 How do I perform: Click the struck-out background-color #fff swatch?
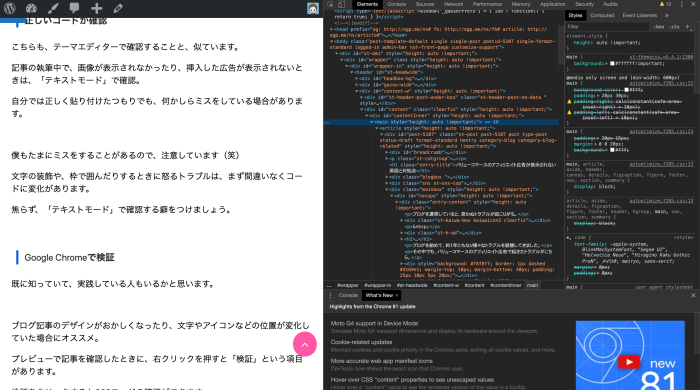tap(626, 90)
